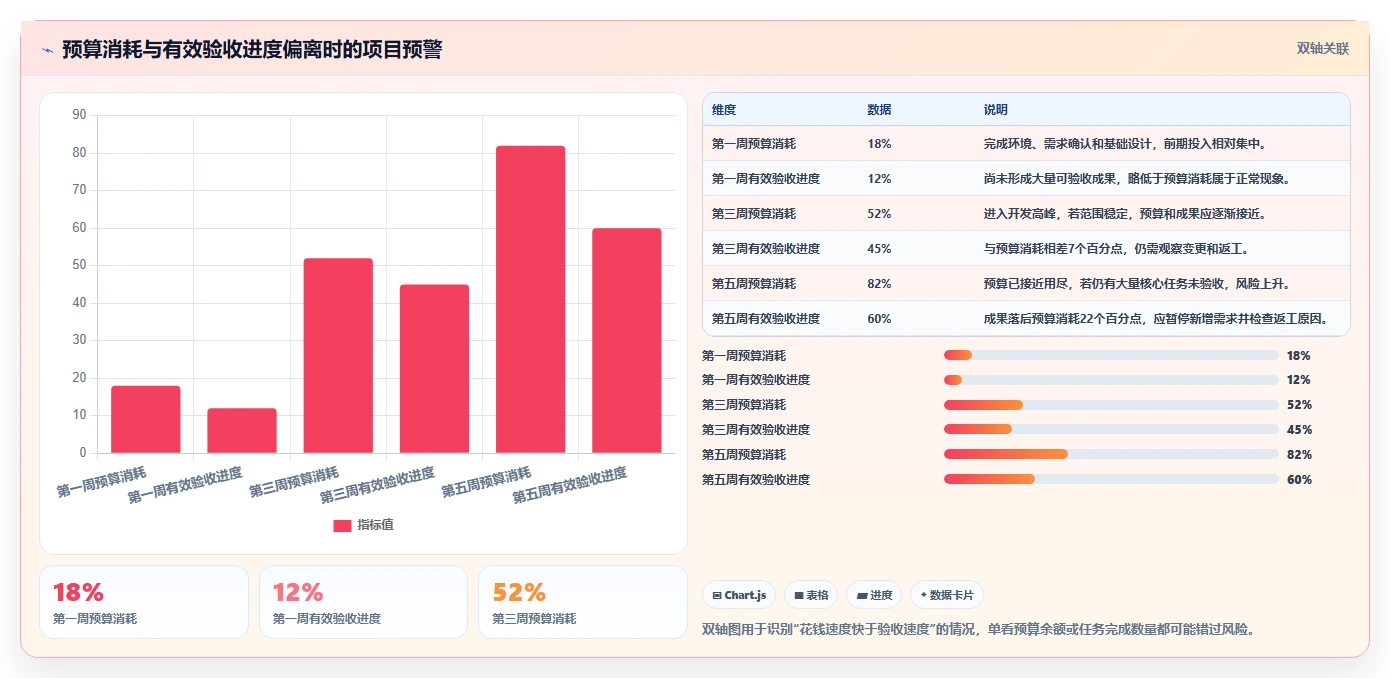Click the 第一周有效验收进度 progress bar at 12%
Screen dimensions: 1390x678
coord(1111,380)
